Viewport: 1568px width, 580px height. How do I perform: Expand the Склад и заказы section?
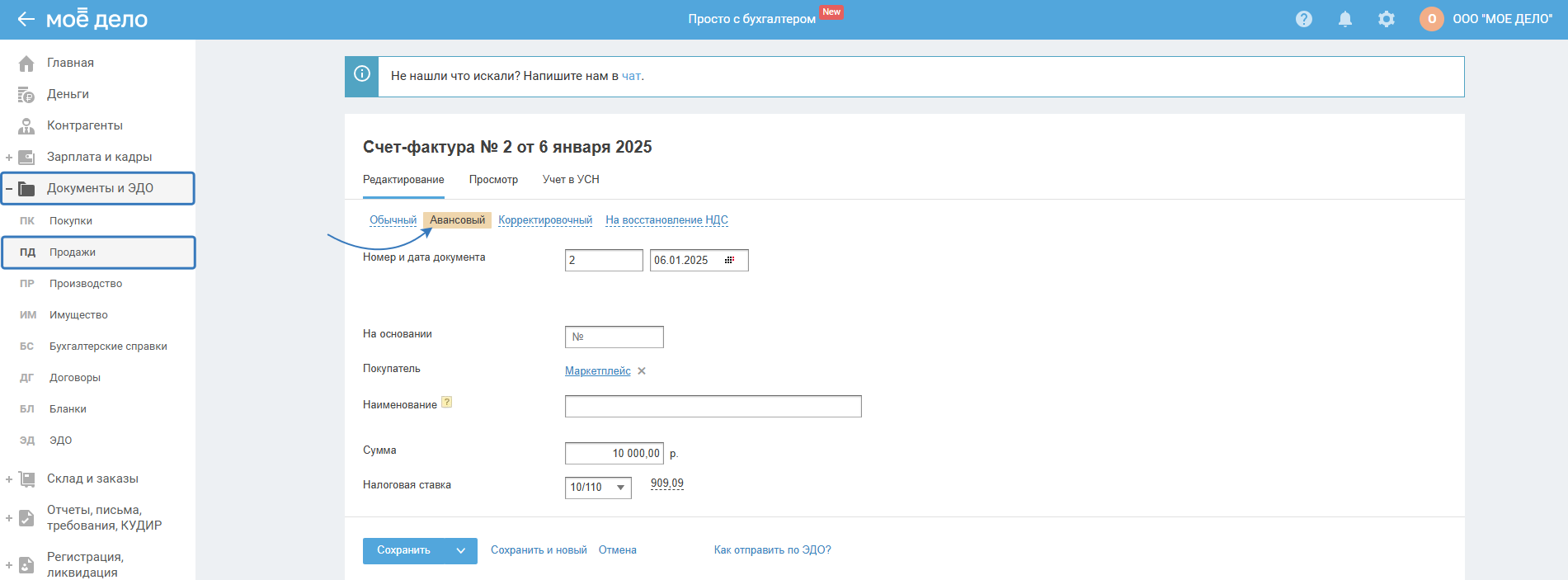8,479
